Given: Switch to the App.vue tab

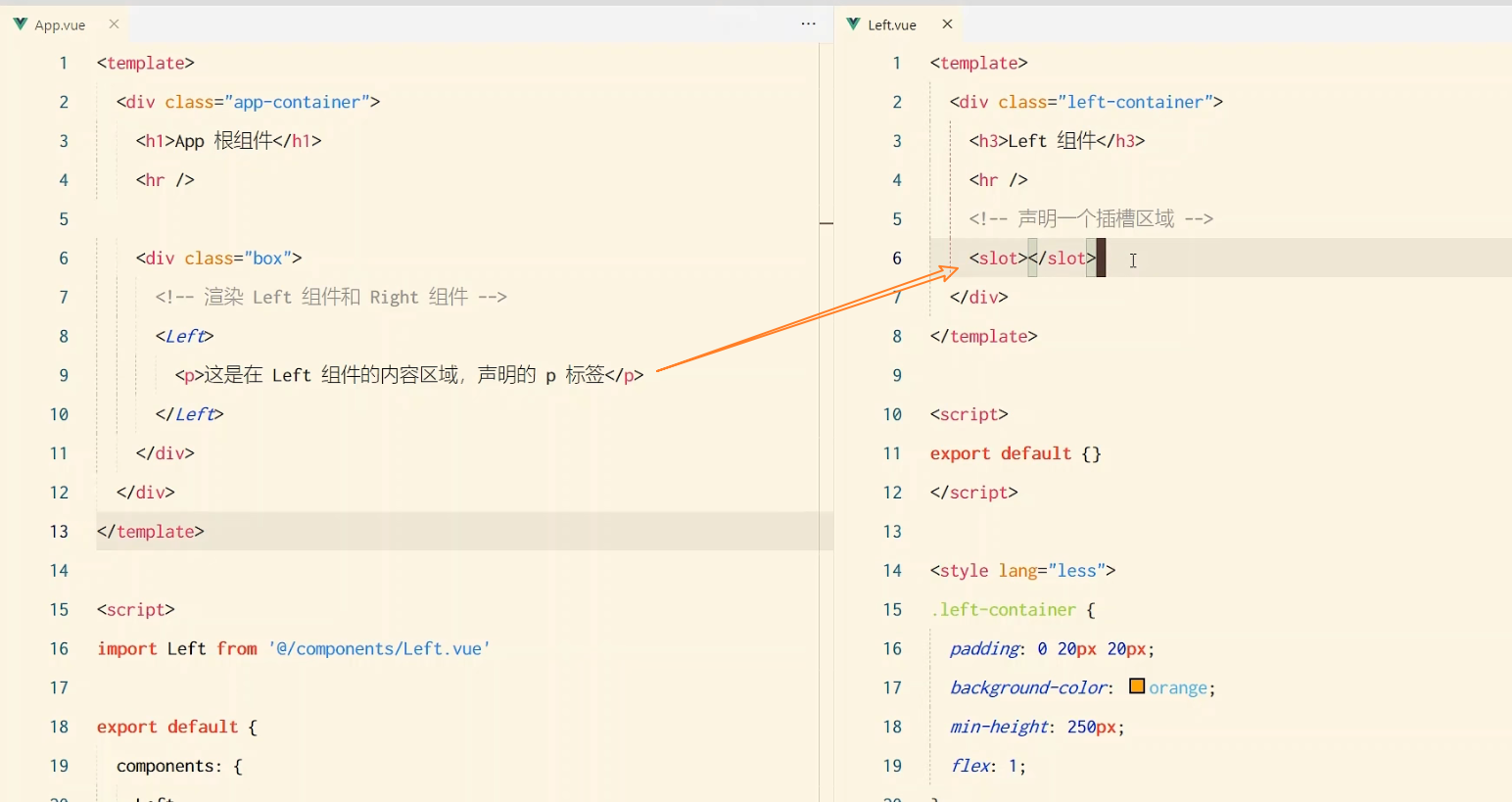Looking at the screenshot, I should point(60,24).
